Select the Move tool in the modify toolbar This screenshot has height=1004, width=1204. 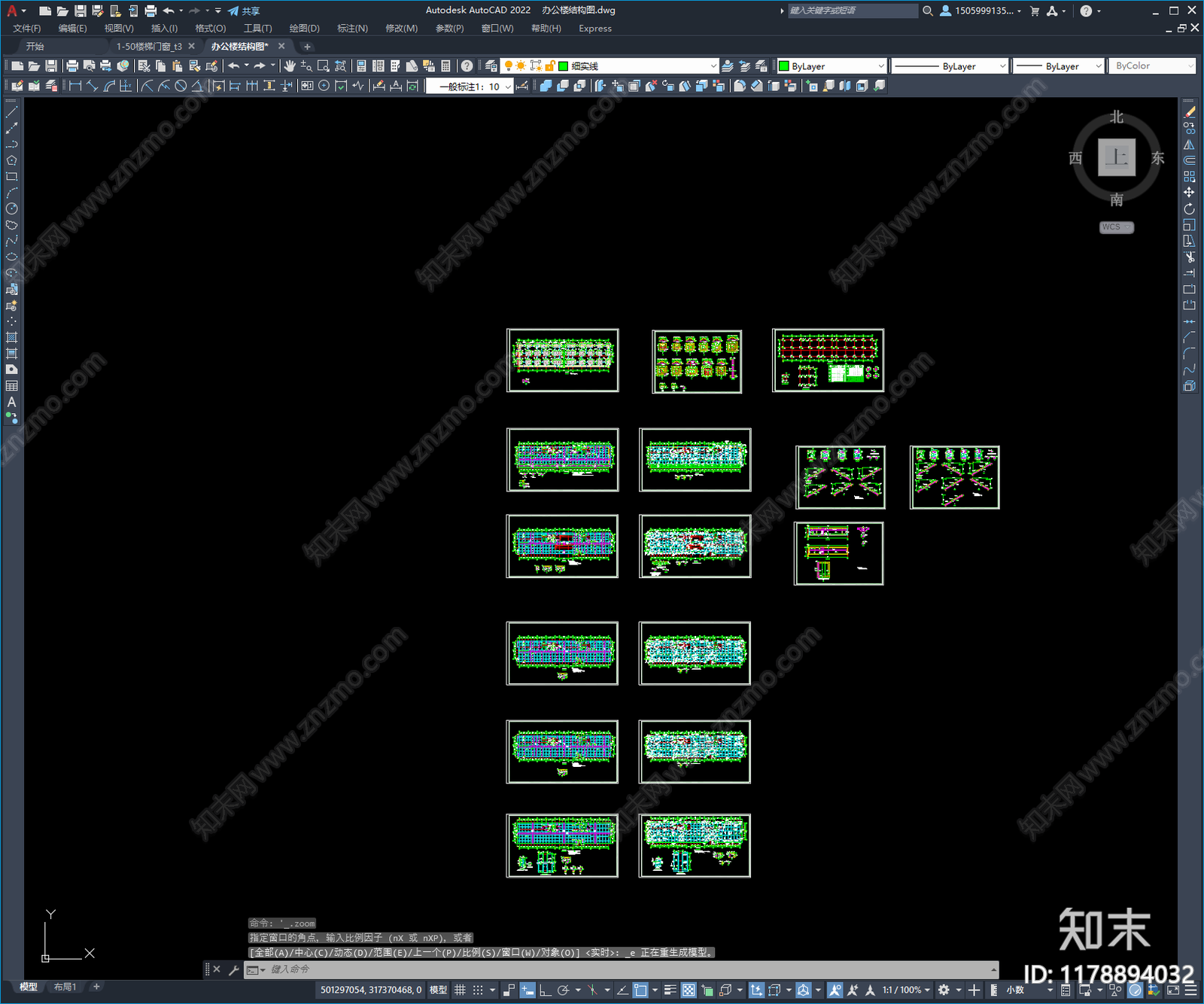coord(1190,193)
